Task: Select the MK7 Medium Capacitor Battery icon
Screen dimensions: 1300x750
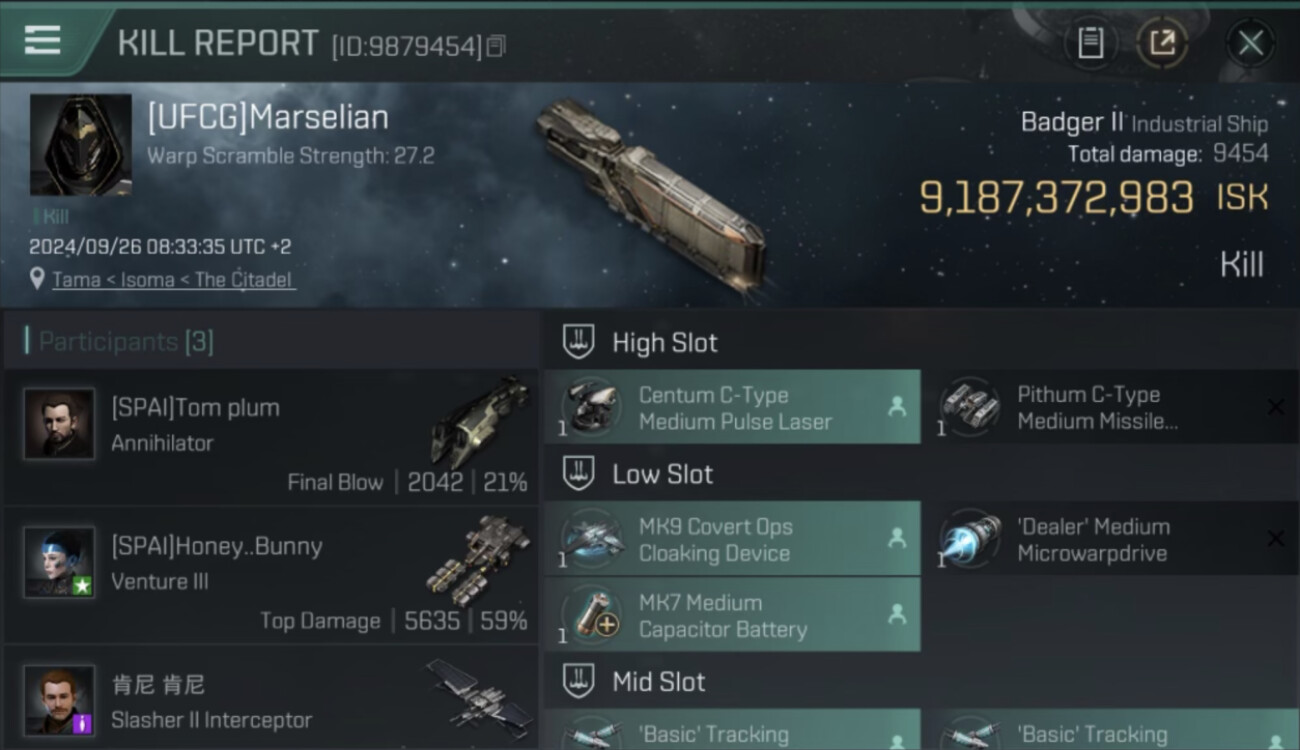Action: point(590,616)
